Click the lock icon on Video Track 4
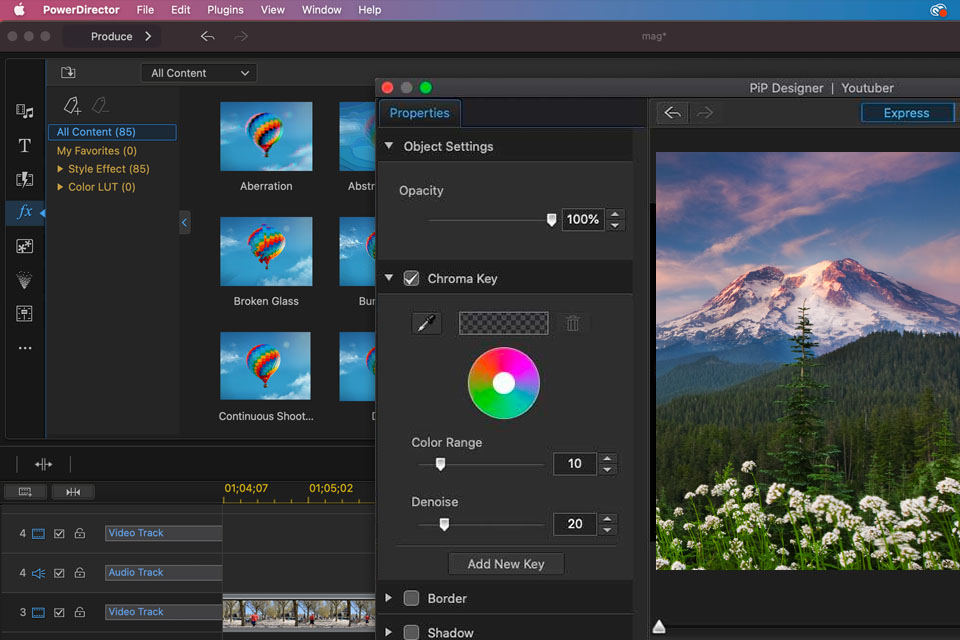 (80, 533)
